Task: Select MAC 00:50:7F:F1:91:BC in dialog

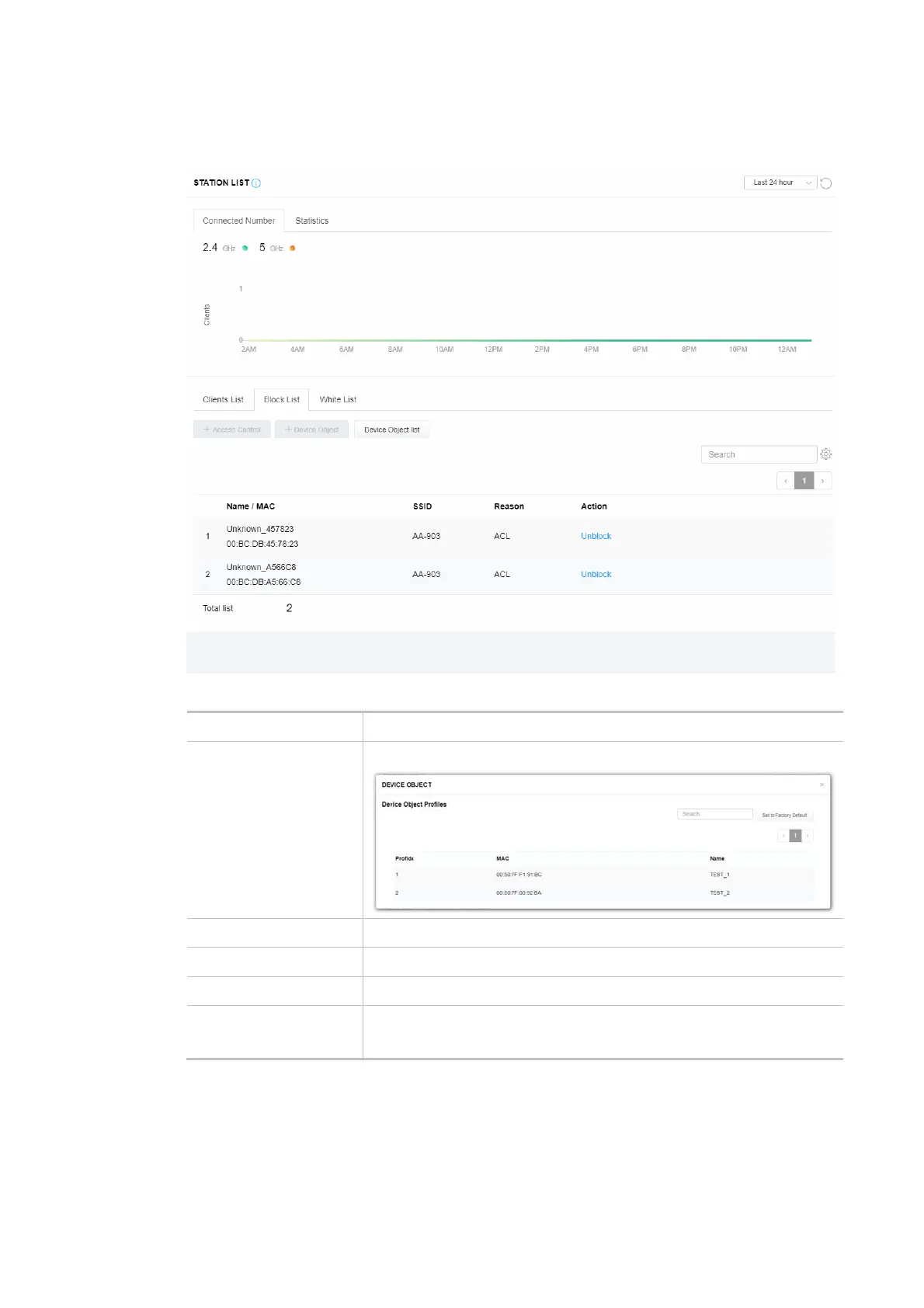Action: tap(519, 875)
